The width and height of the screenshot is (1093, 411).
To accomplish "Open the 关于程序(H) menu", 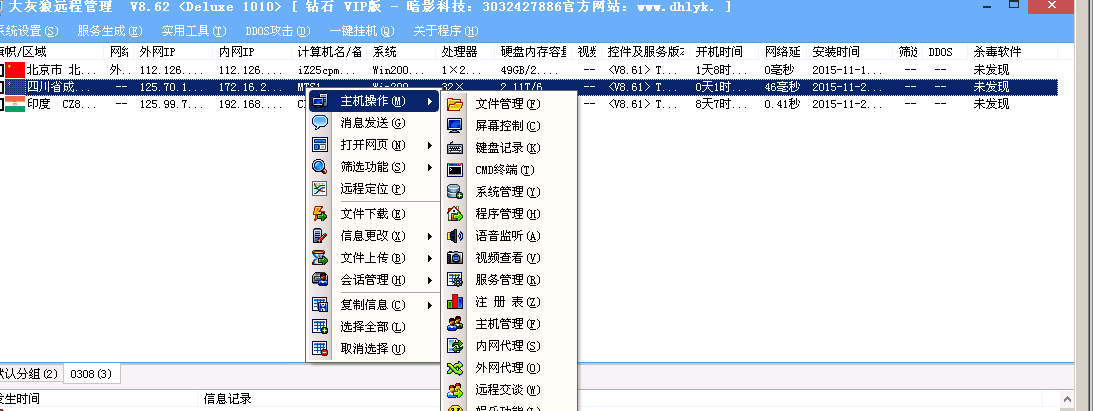I will pyautogui.click(x=446, y=31).
